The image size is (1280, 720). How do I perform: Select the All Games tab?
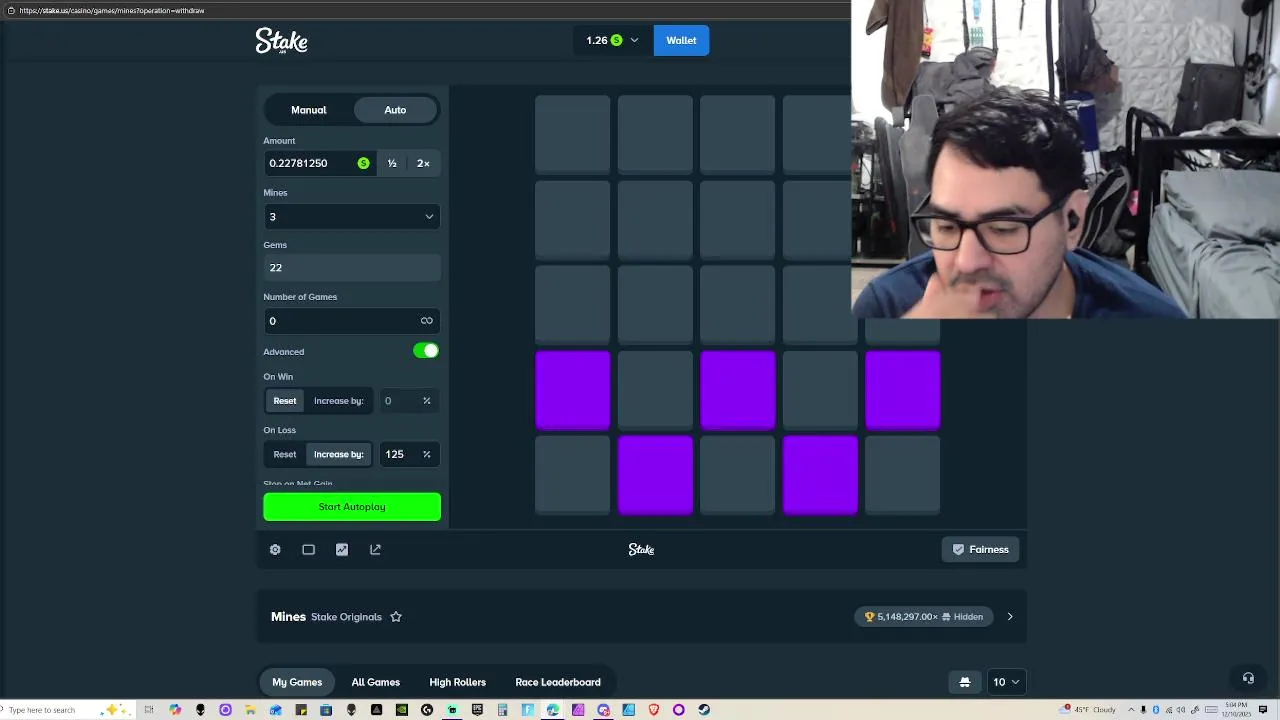(376, 682)
